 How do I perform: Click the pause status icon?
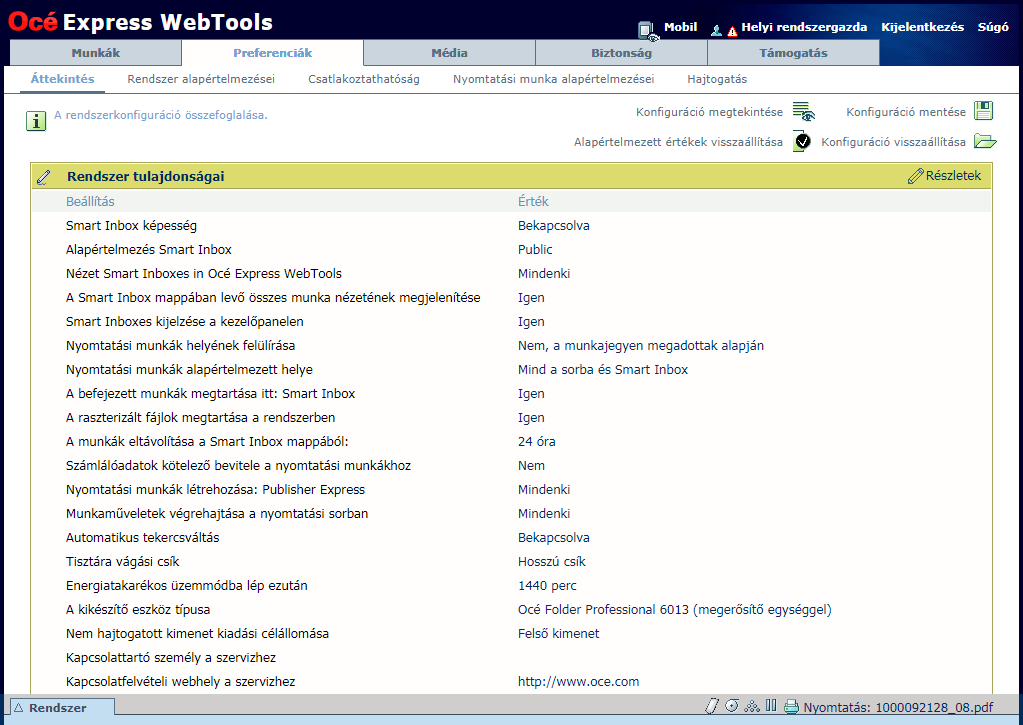tap(771, 705)
